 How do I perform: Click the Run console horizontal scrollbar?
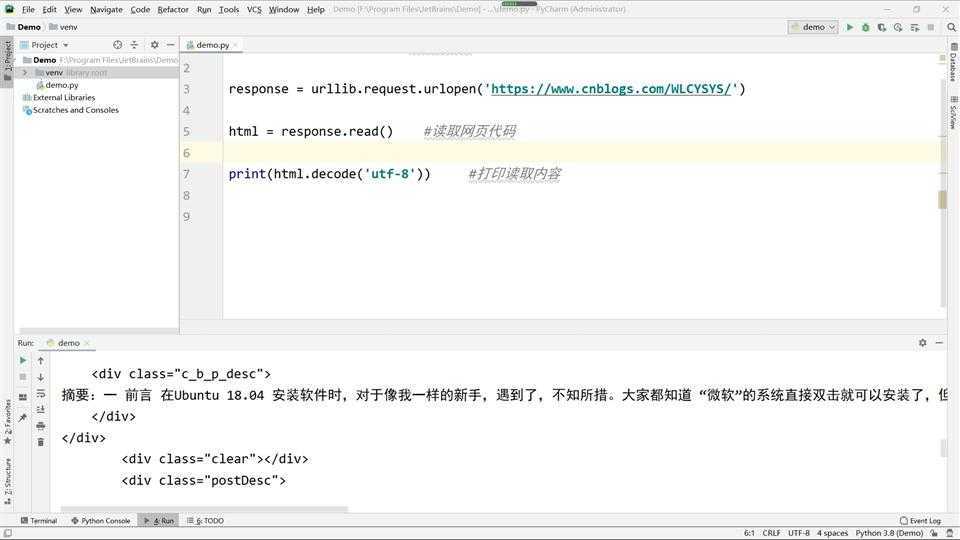pos(204,509)
